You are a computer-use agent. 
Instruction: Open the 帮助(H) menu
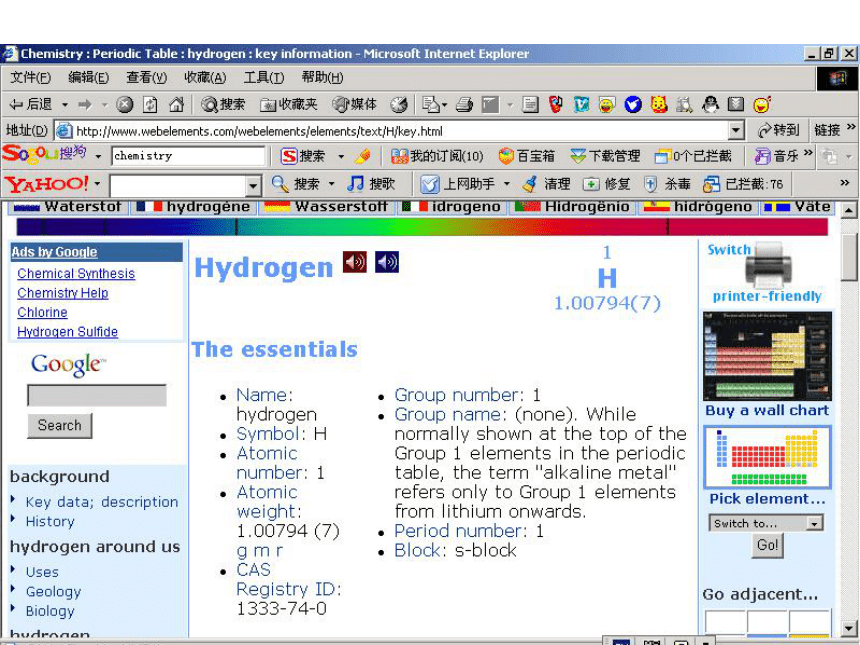pos(322,77)
